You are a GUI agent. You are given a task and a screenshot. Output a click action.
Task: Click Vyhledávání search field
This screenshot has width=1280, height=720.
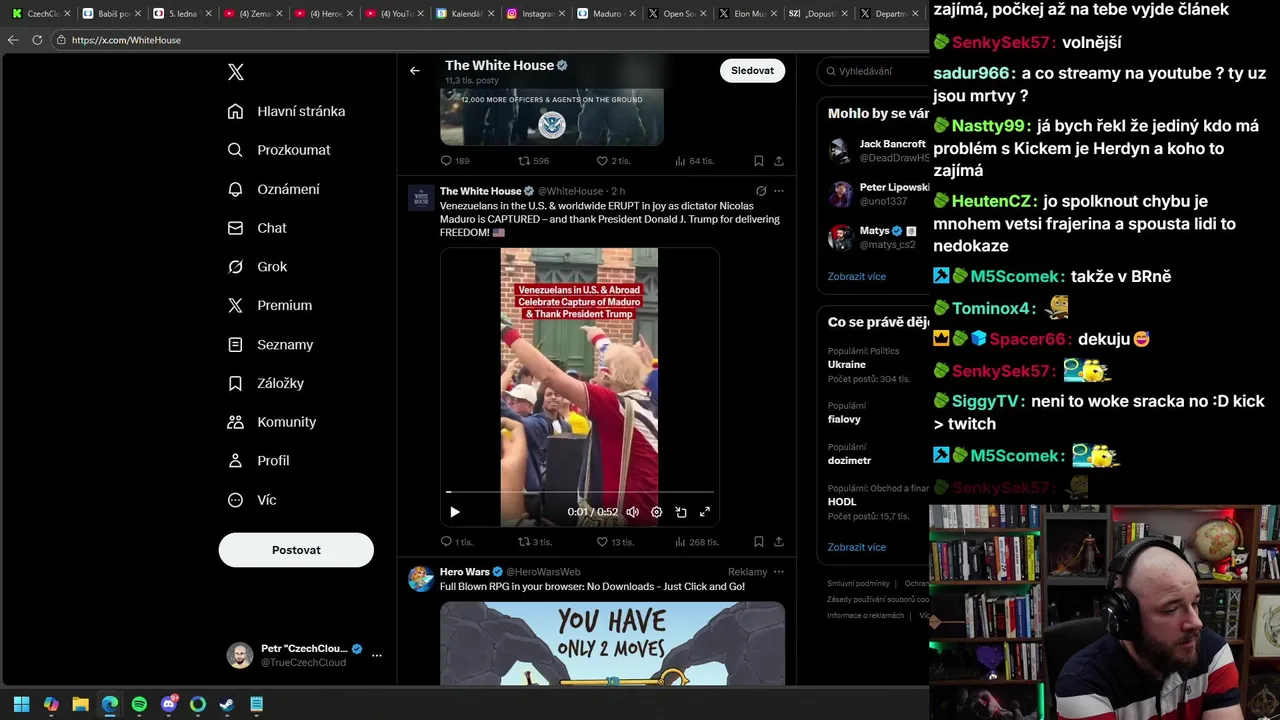click(x=875, y=71)
